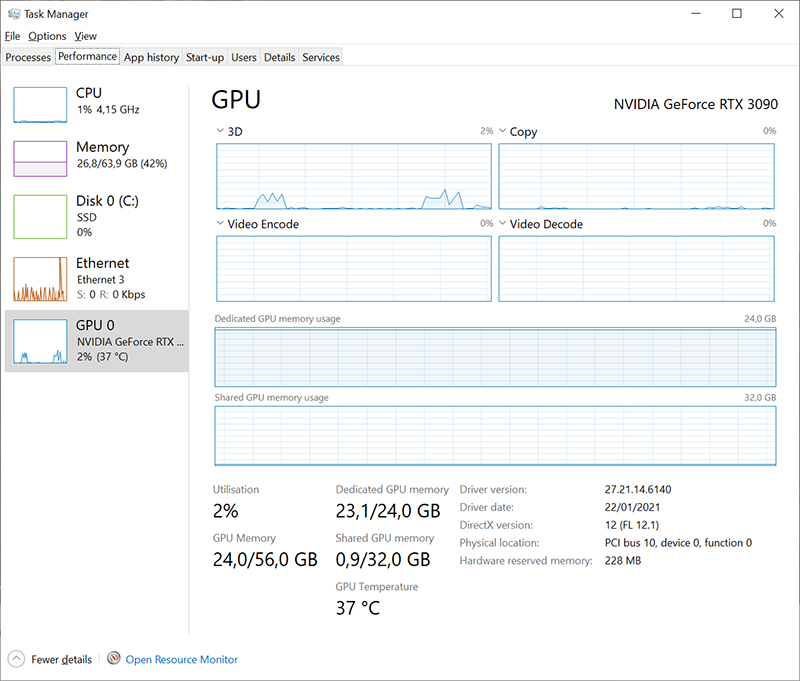Click the '0,9/32,0 GB' shared memory value
The width and height of the screenshot is (800, 681).
coord(383,559)
